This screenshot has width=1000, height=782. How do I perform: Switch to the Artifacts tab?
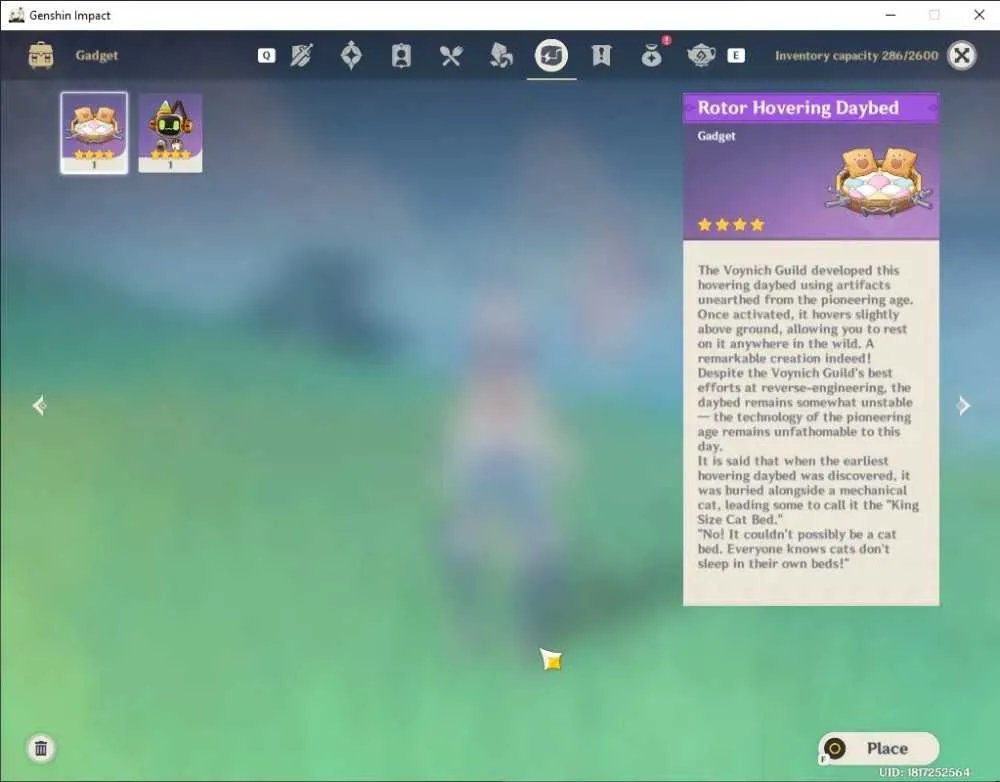(x=351, y=55)
